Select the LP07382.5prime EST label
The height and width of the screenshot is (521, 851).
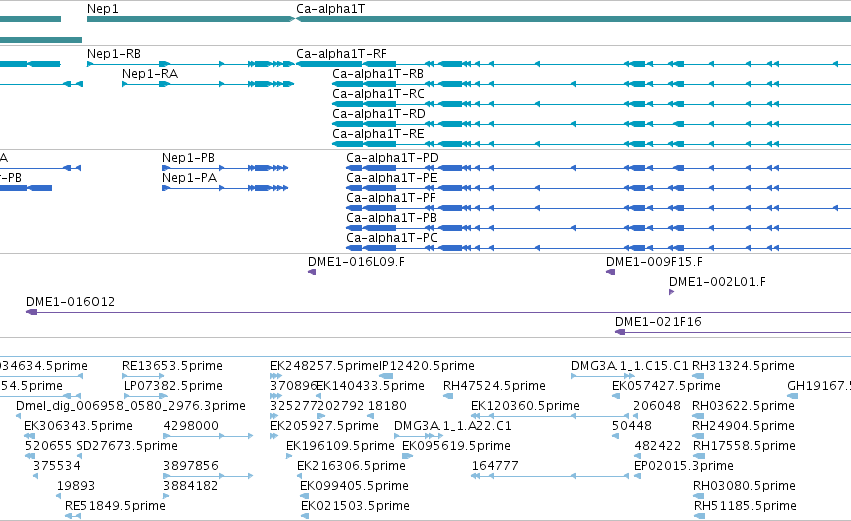pos(174,386)
